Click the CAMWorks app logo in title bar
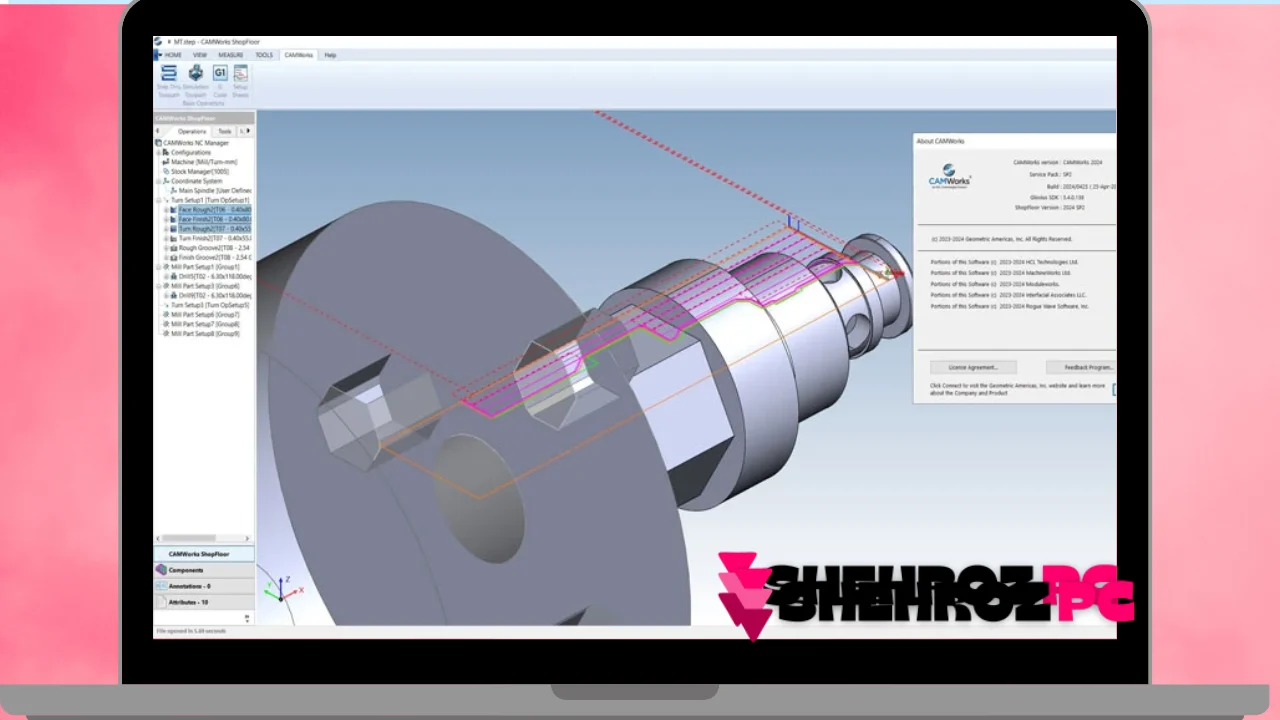1280x720 pixels. click(158, 42)
